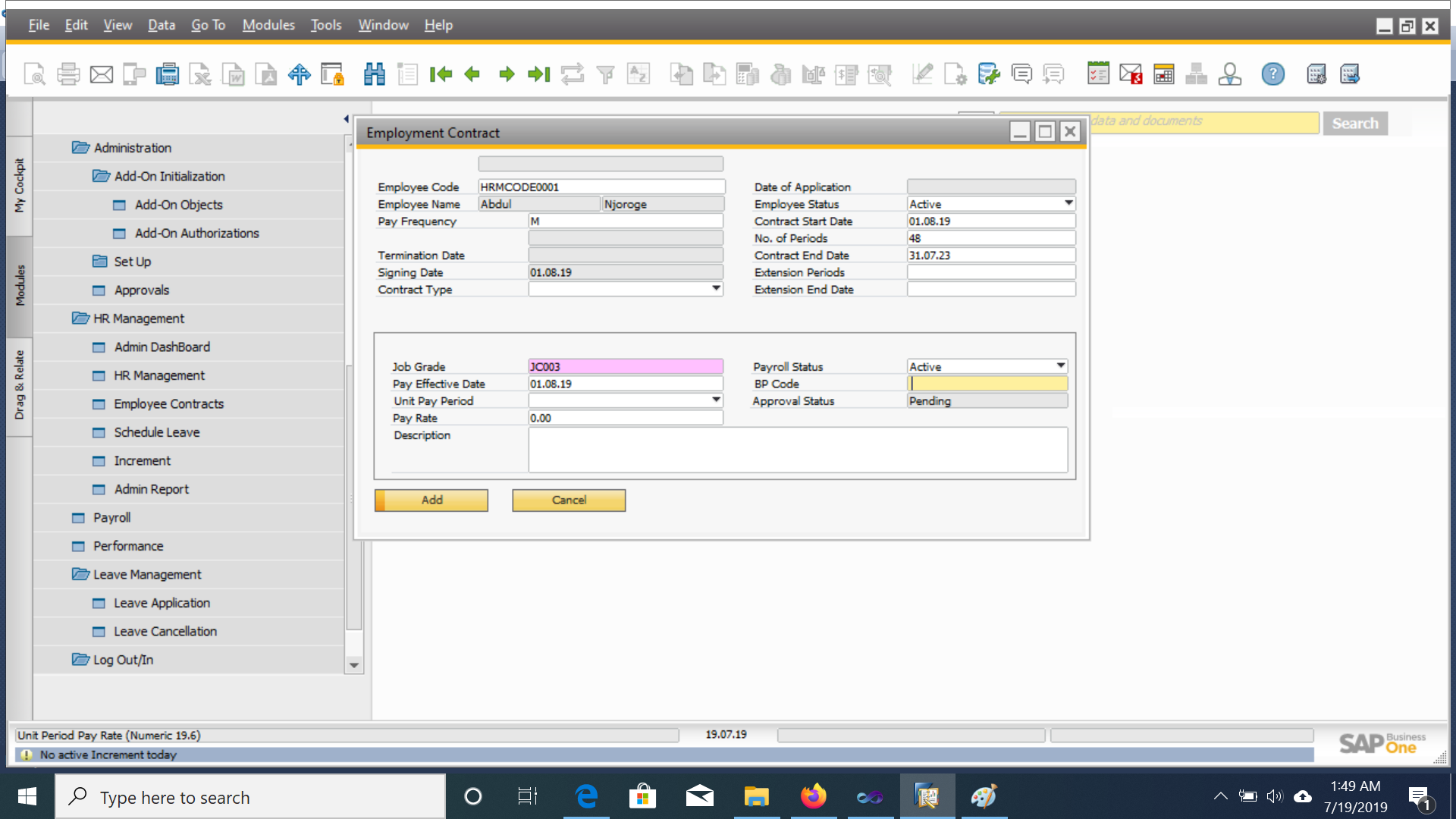Click the send email envelope icon
This screenshot has width=1456, height=819.
click(101, 74)
